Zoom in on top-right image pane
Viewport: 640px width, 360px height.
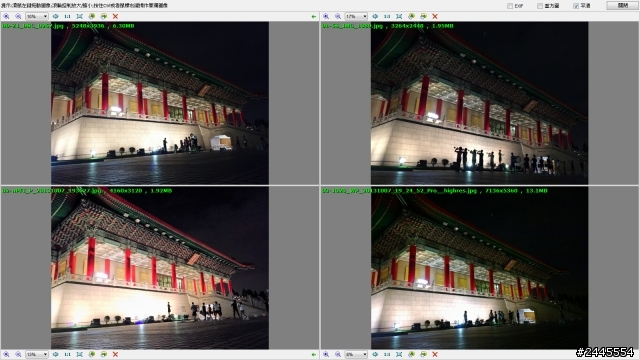point(326,16)
